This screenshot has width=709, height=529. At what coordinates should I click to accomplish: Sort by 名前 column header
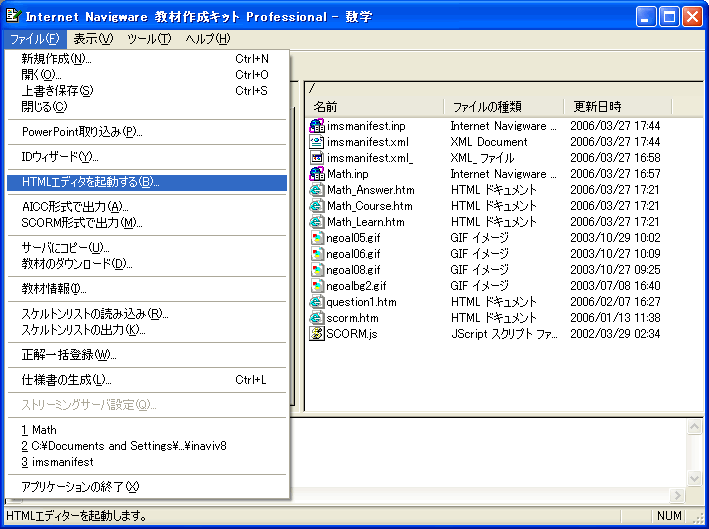click(375, 107)
